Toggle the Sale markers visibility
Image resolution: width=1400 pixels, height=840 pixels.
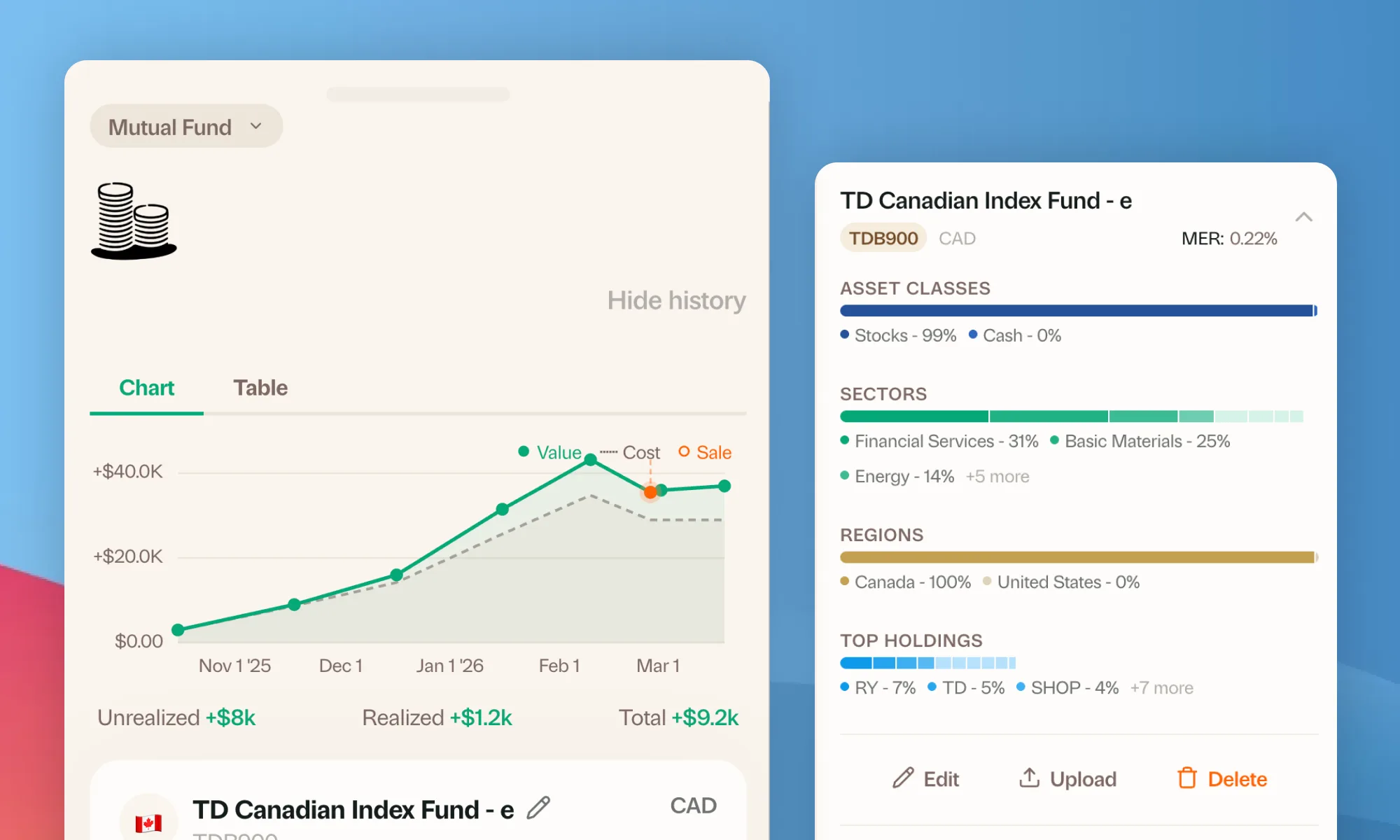point(705,452)
